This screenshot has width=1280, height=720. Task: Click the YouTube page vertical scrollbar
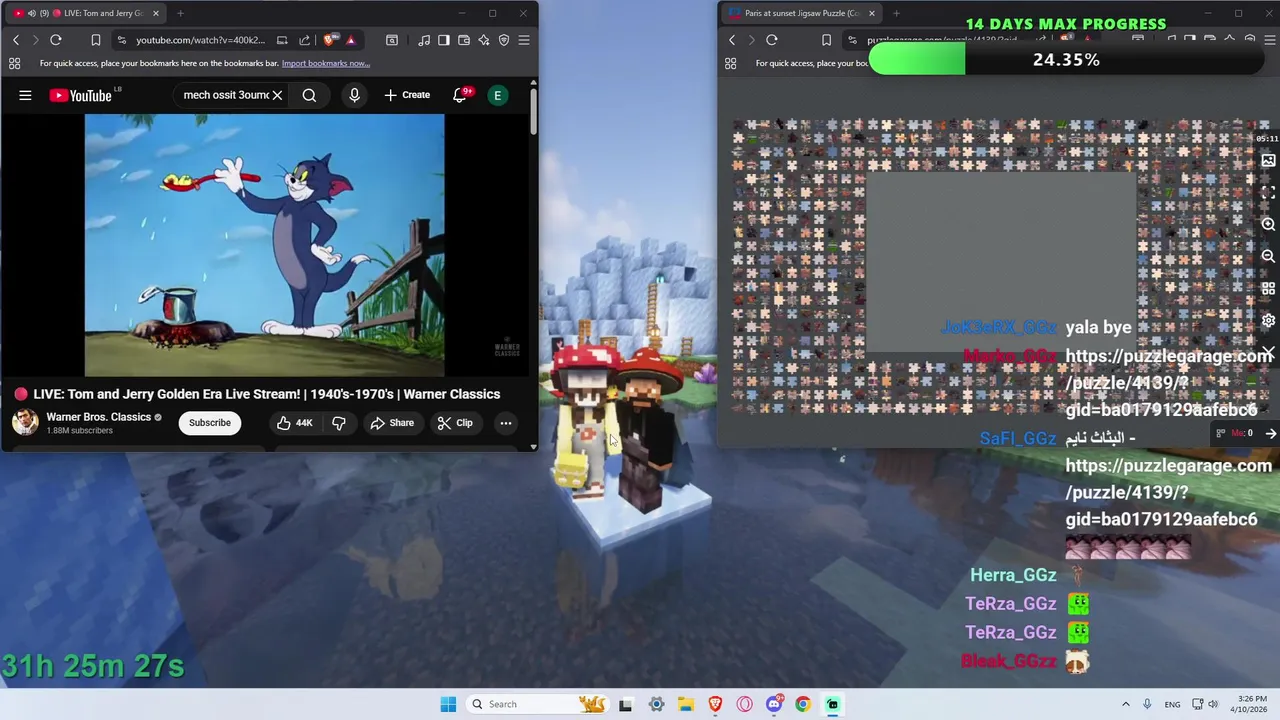click(x=533, y=112)
